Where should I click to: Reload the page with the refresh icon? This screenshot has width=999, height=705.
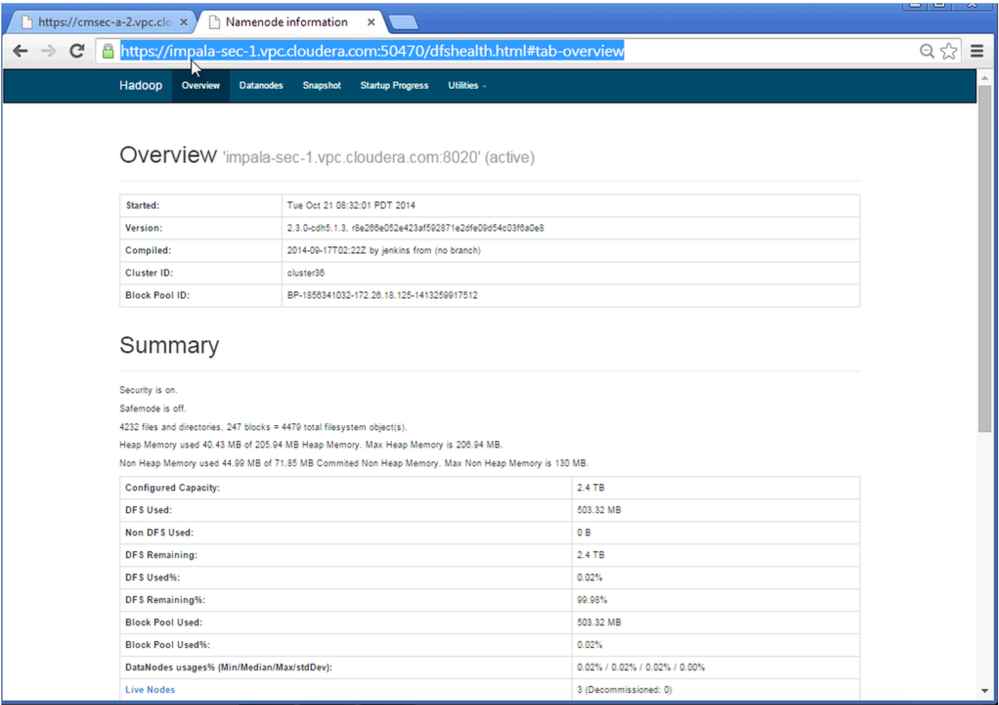(77, 51)
